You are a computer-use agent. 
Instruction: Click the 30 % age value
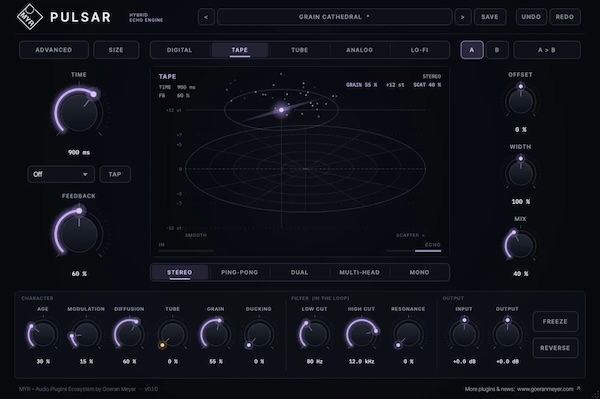click(43, 361)
